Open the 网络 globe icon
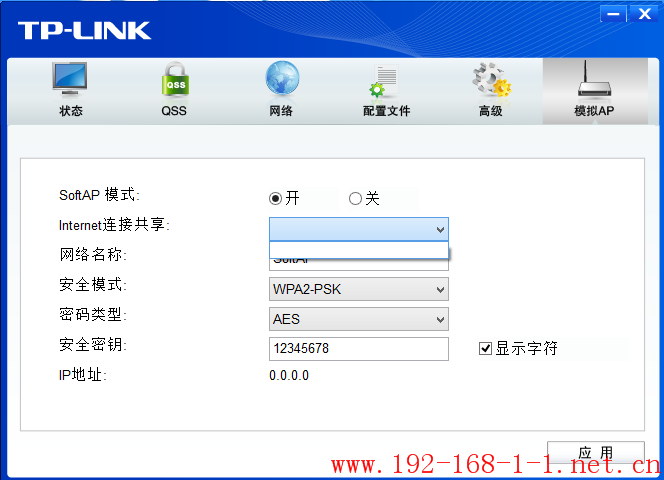The image size is (664, 480). point(282,78)
